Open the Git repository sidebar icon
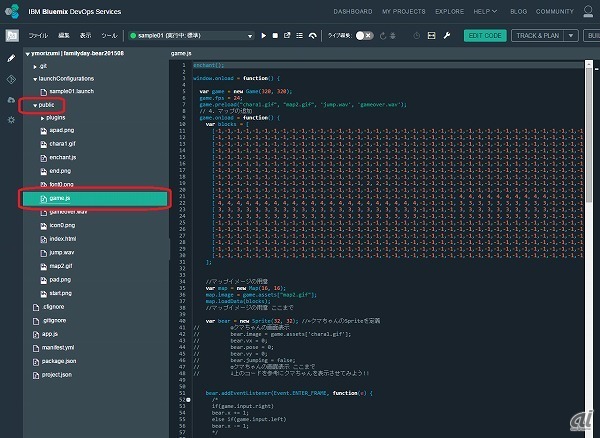Viewport: 600px width, 438px height. click(x=12, y=77)
